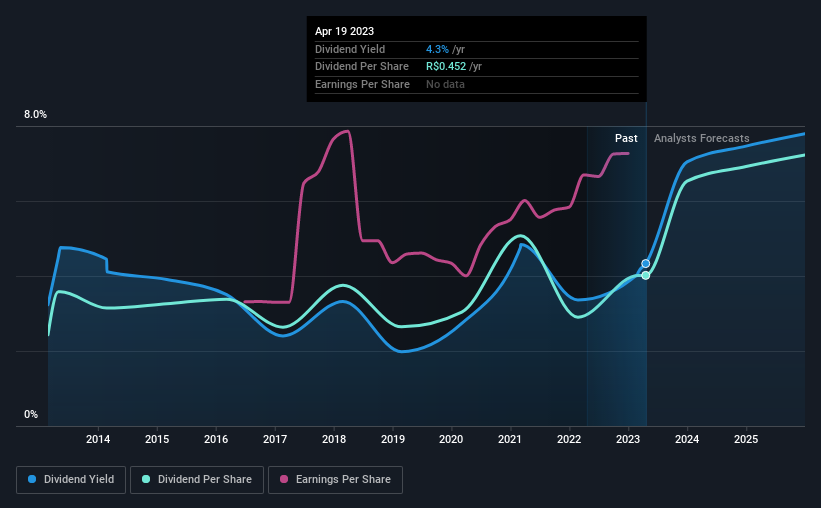Click the Apr 19 2023 tooltip date
The height and width of the screenshot is (508, 821).
[345, 31]
